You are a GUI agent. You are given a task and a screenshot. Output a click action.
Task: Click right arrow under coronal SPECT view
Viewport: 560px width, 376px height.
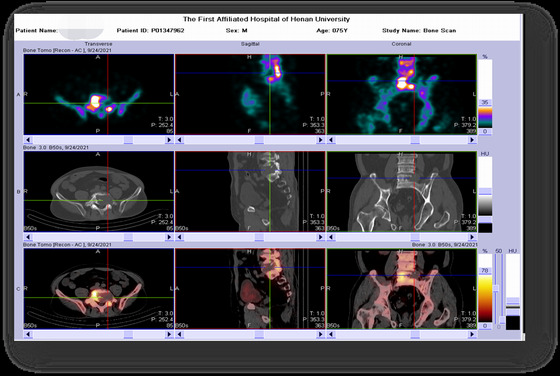pos(472,140)
